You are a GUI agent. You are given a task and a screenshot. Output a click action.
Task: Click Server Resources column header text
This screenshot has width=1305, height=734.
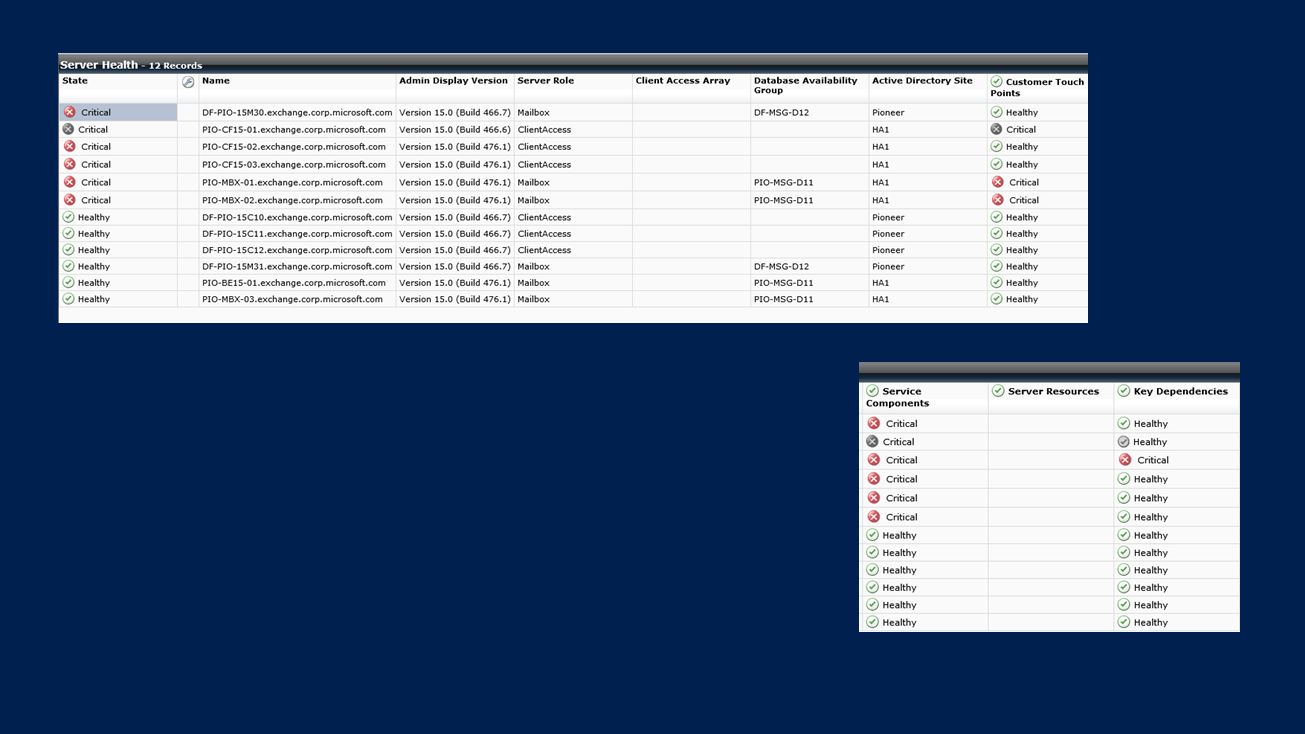[1053, 391]
